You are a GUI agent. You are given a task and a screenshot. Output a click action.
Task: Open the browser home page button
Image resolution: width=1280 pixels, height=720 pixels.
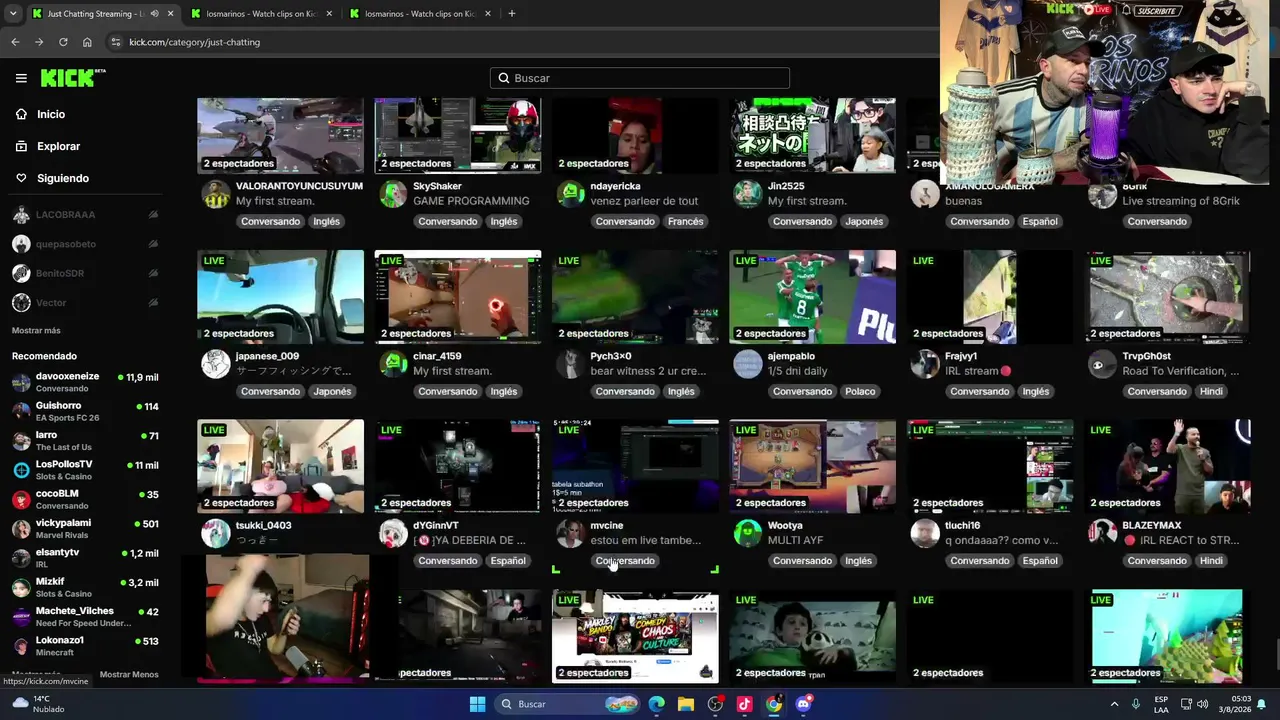tap(87, 42)
